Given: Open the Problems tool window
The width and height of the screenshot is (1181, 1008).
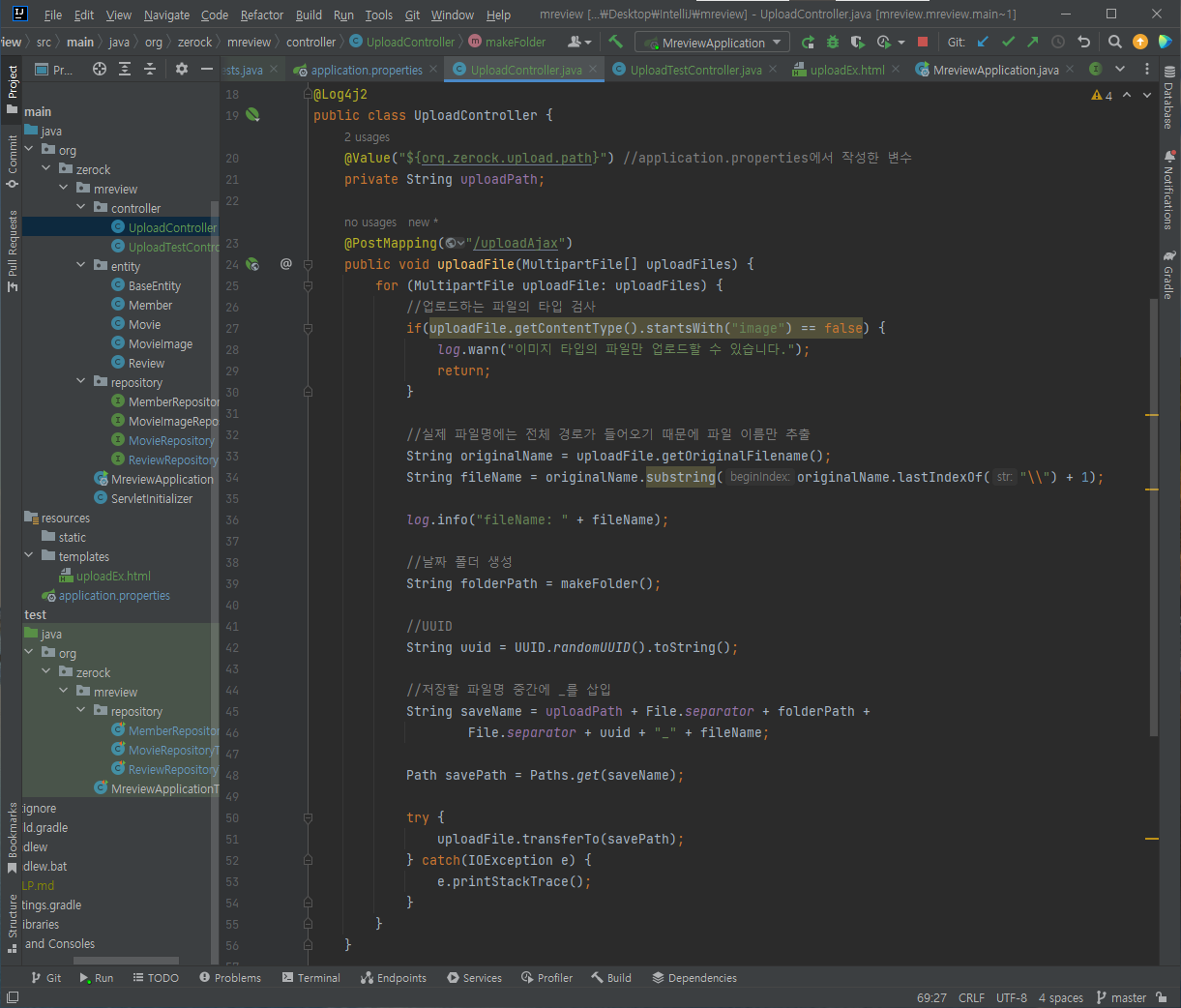Looking at the screenshot, I should point(230,978).
